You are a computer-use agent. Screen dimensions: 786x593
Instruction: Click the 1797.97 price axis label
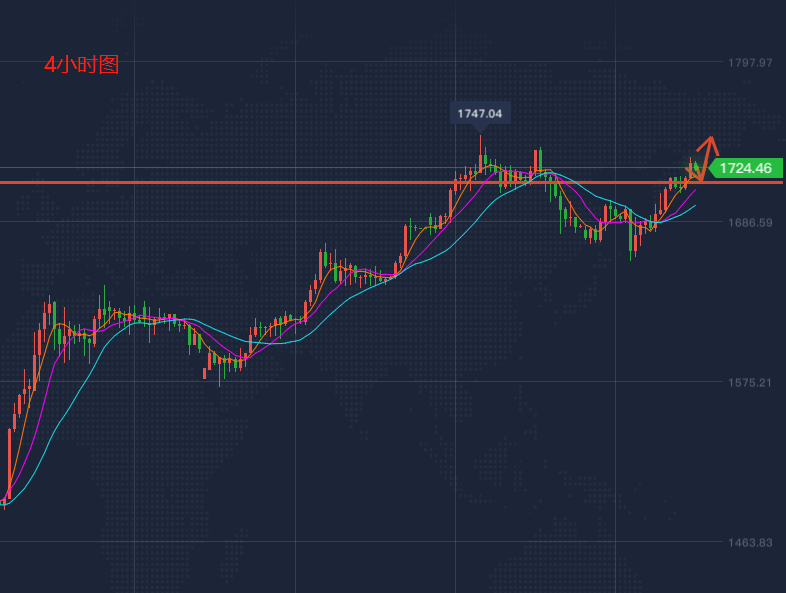[x=750, y=63]
